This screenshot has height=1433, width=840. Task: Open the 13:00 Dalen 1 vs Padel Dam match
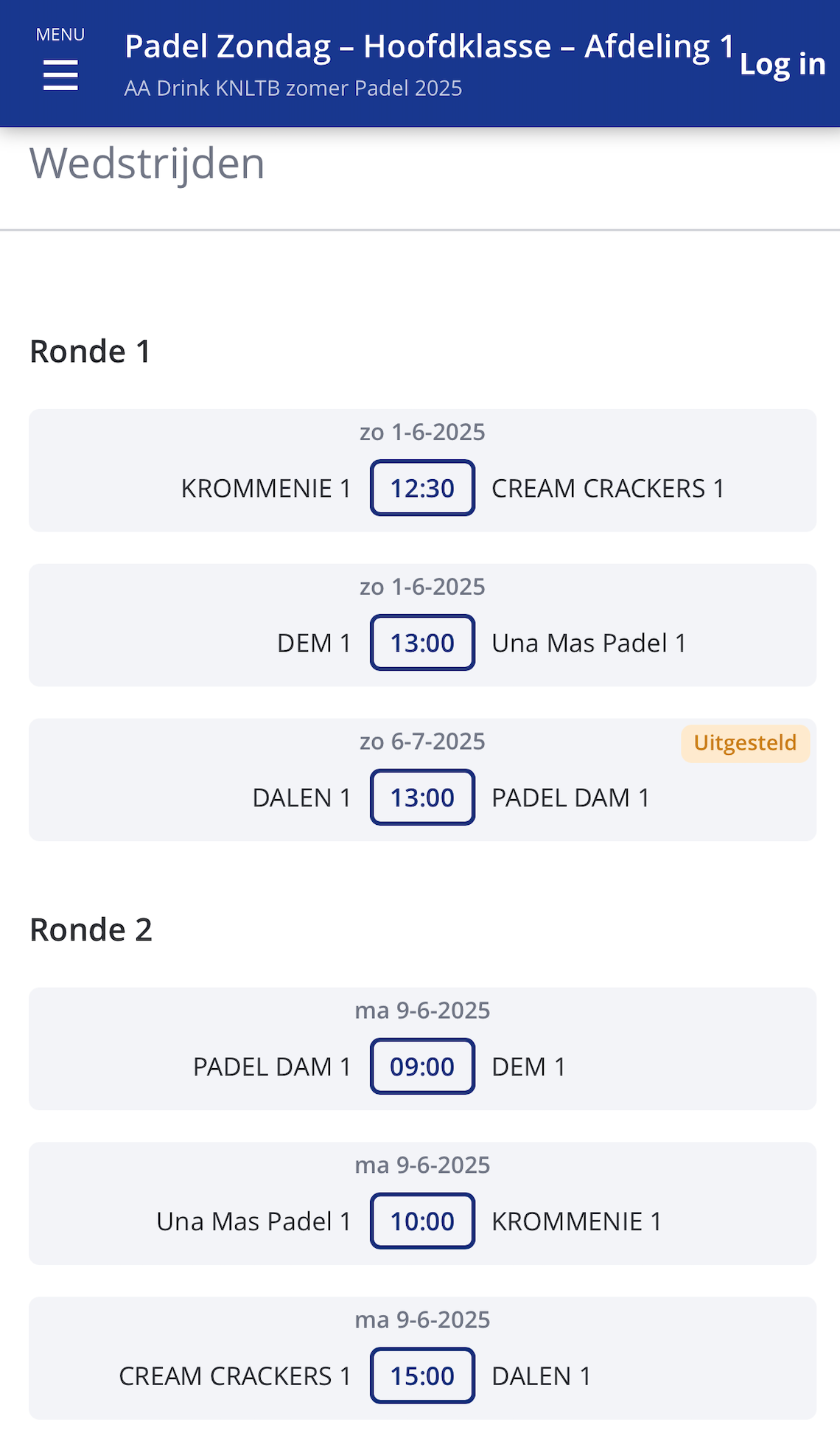[422, 798]
